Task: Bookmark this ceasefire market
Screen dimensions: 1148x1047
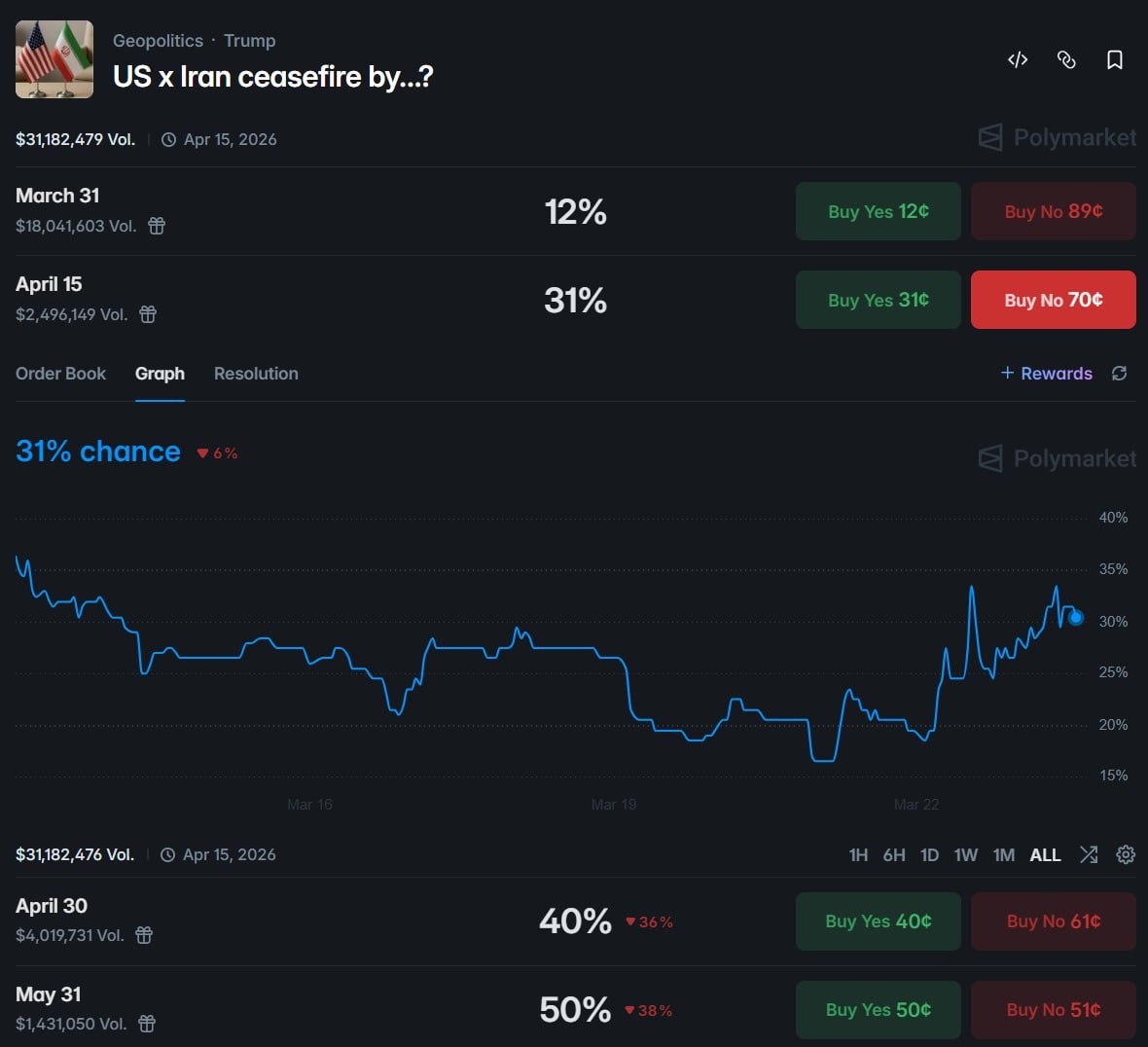Action: [1115, 60]
